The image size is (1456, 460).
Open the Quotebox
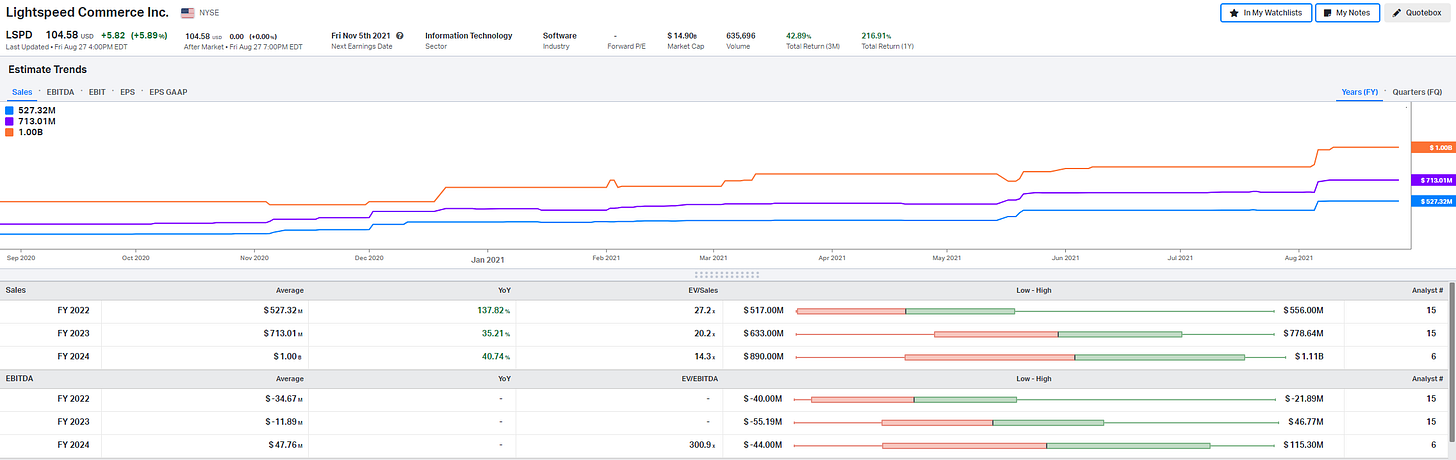coord(1417,13)
